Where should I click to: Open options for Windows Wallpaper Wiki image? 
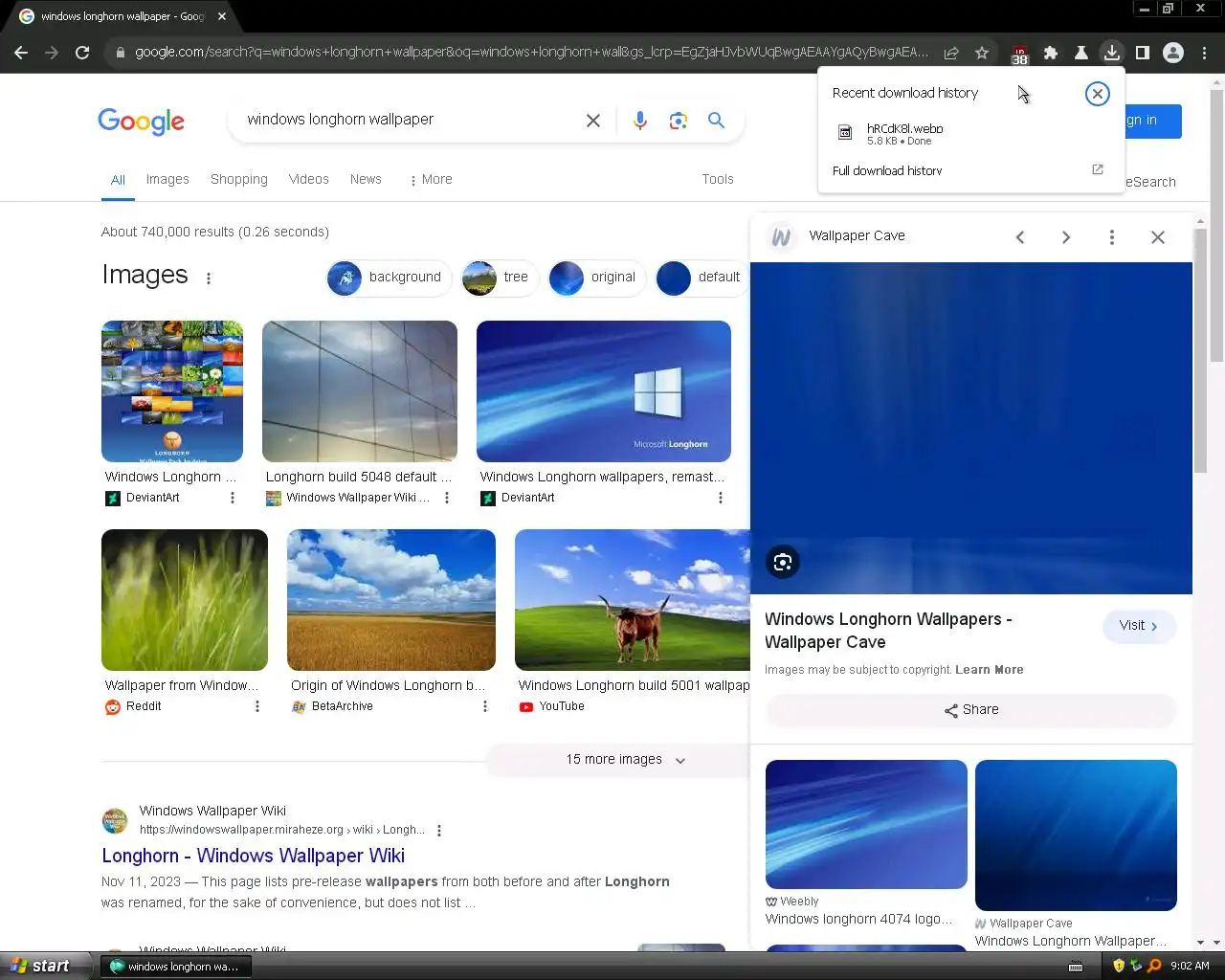pyautogui.click(x=446, y=498)
